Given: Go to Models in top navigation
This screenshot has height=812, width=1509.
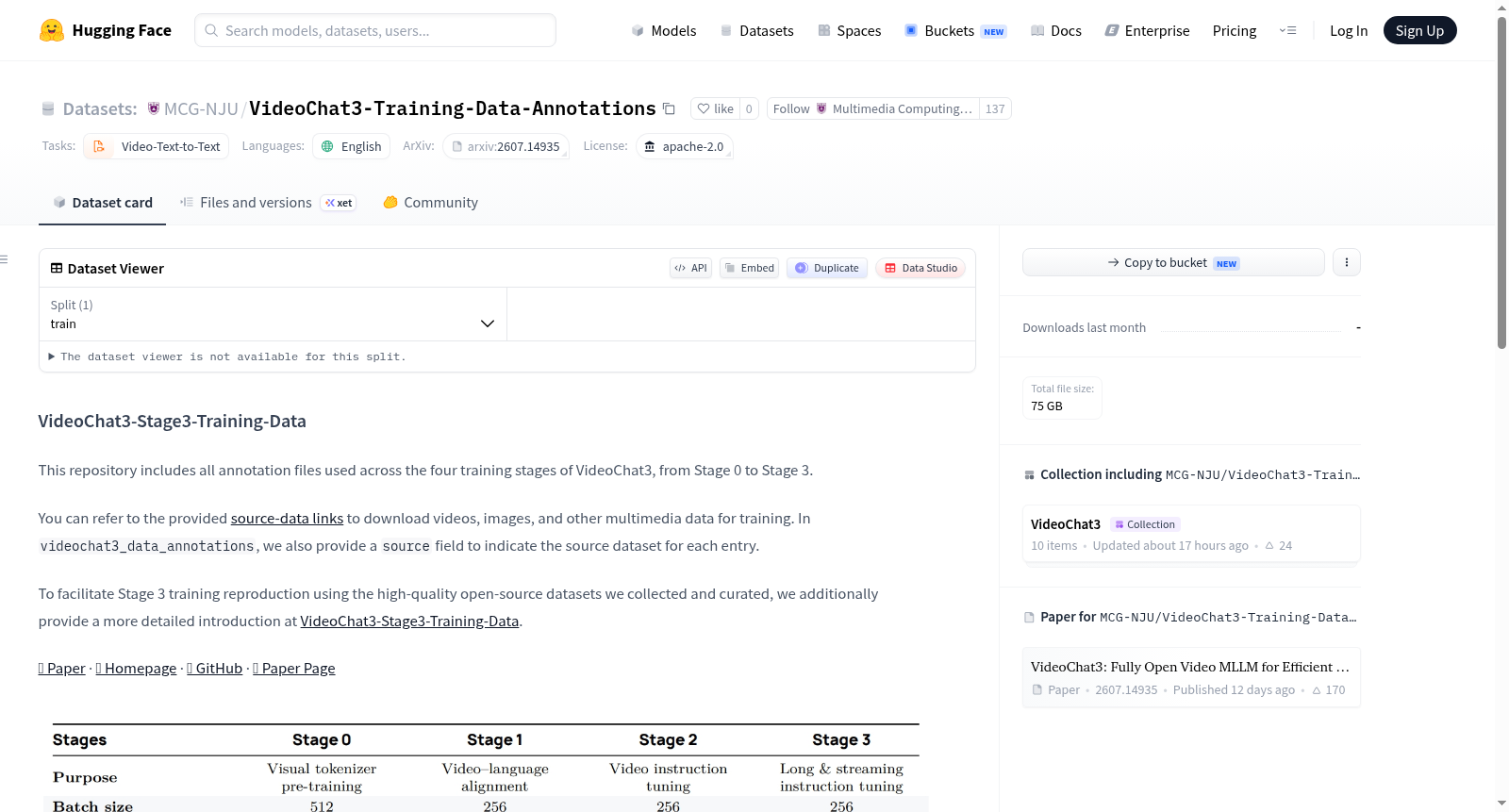Looking at the screenshot, I should point(663,30).
